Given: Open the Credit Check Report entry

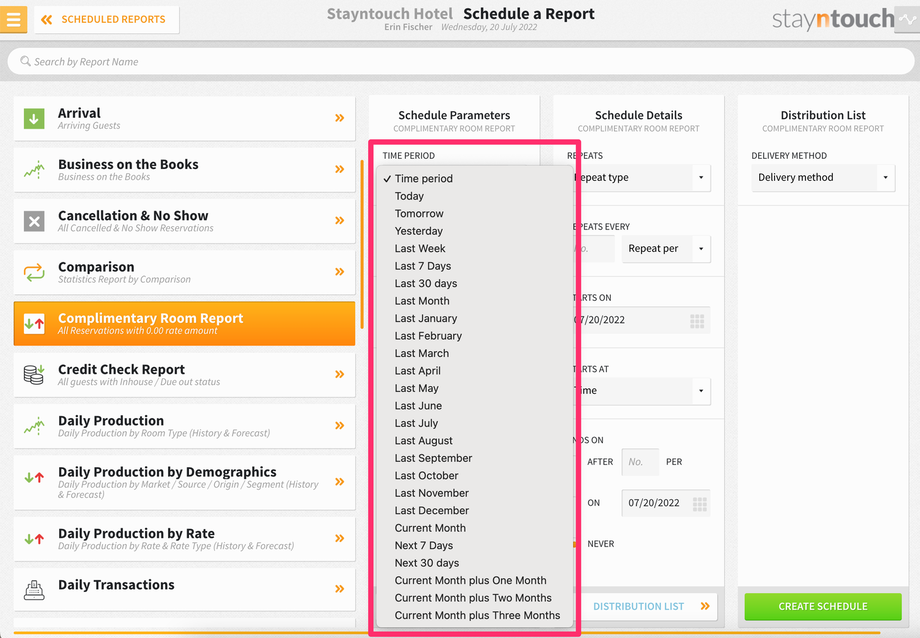Looking at the screenshot, I should [x=184, y=374].
